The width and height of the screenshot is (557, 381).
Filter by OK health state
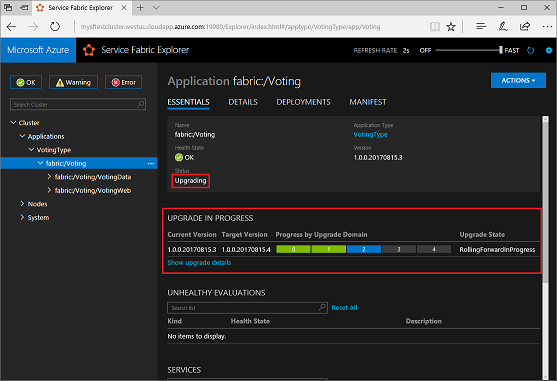[x=26, y=82]
